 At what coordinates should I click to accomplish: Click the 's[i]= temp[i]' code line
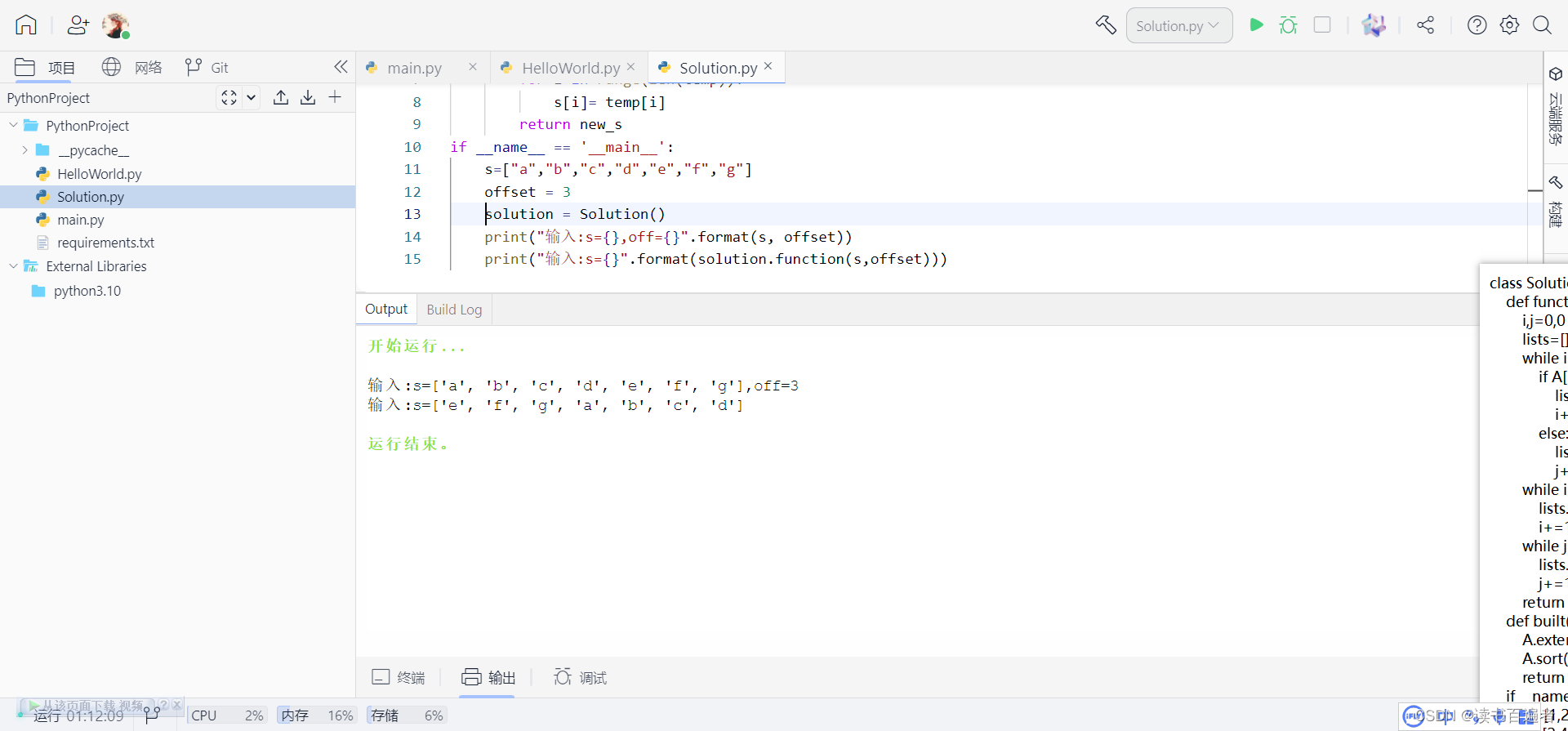pyautogui.click(x=609, y=102)
